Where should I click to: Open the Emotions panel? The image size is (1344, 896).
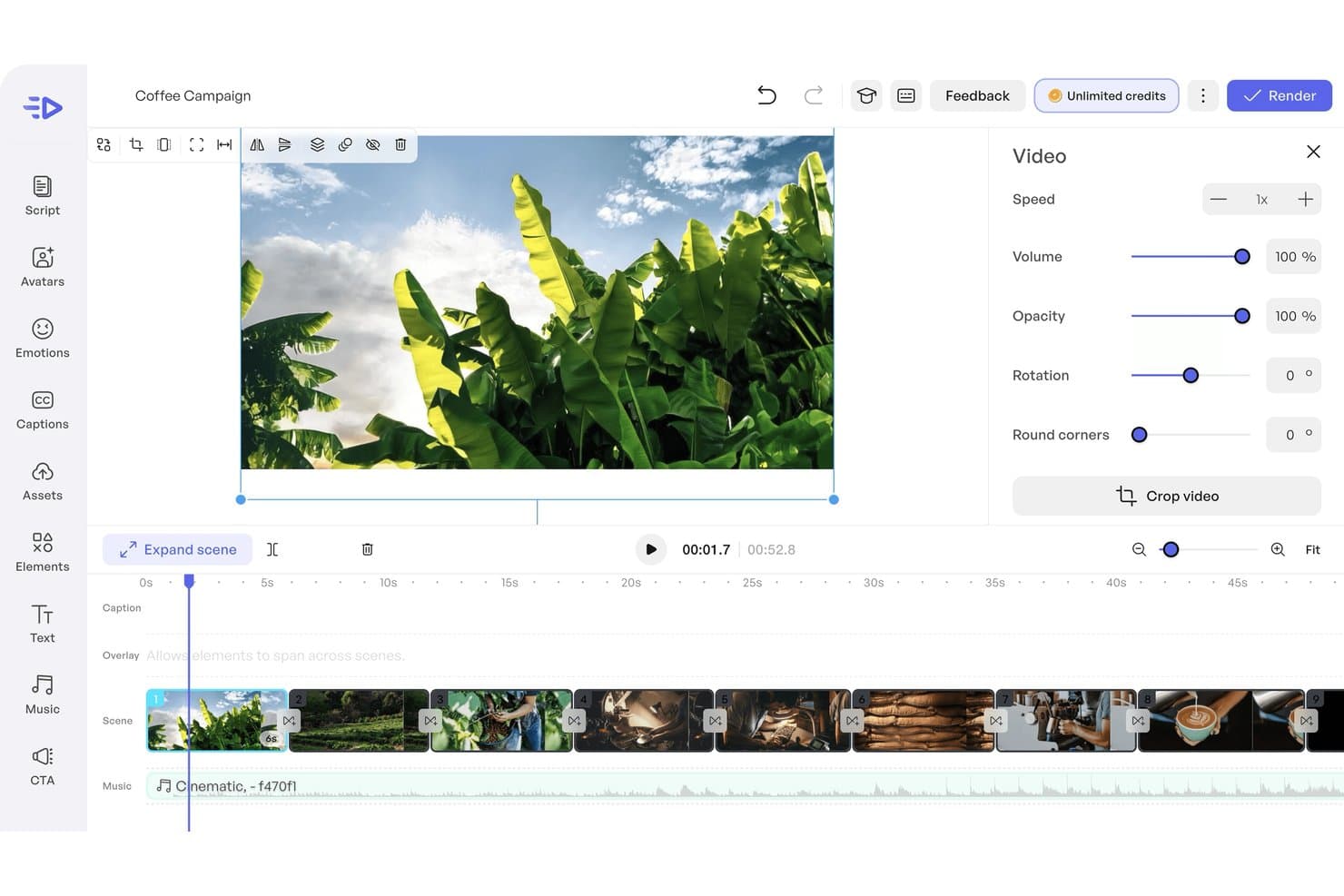[x=43, y=338]
